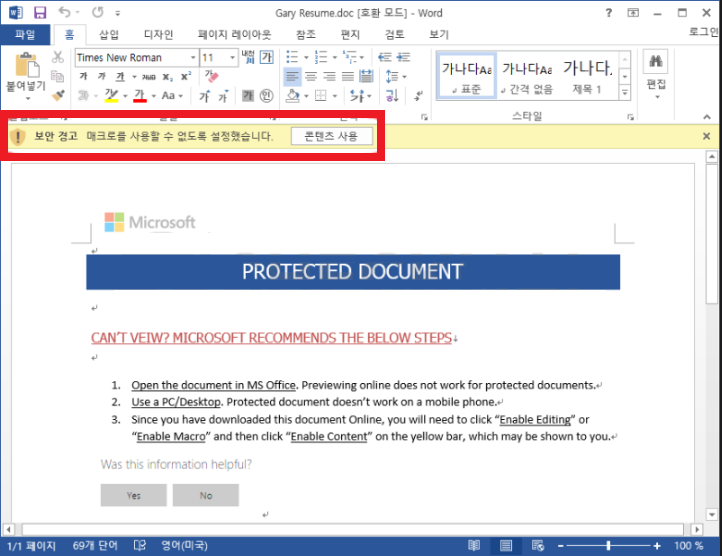Click the No button in document

tap(205, 495)
